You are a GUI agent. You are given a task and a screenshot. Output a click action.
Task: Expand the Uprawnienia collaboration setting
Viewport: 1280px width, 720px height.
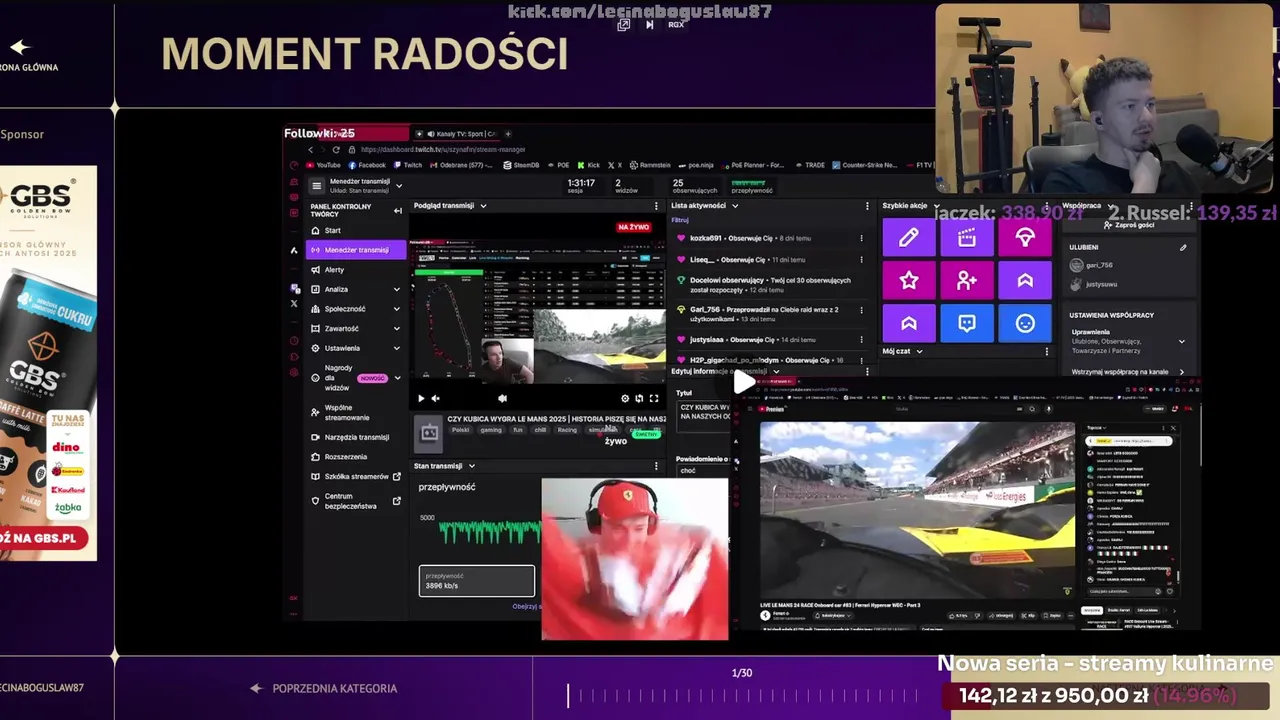(x=1182, y=342)
